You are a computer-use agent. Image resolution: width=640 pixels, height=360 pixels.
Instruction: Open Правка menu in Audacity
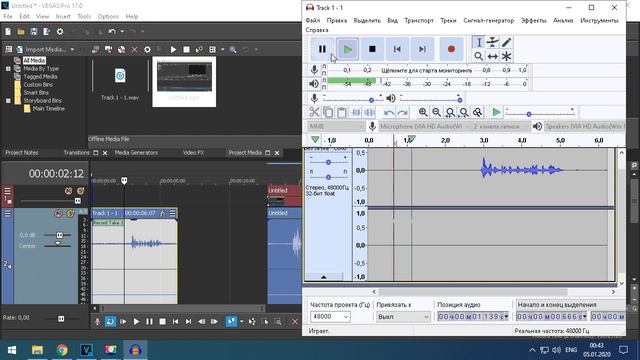tap(337, 20)
